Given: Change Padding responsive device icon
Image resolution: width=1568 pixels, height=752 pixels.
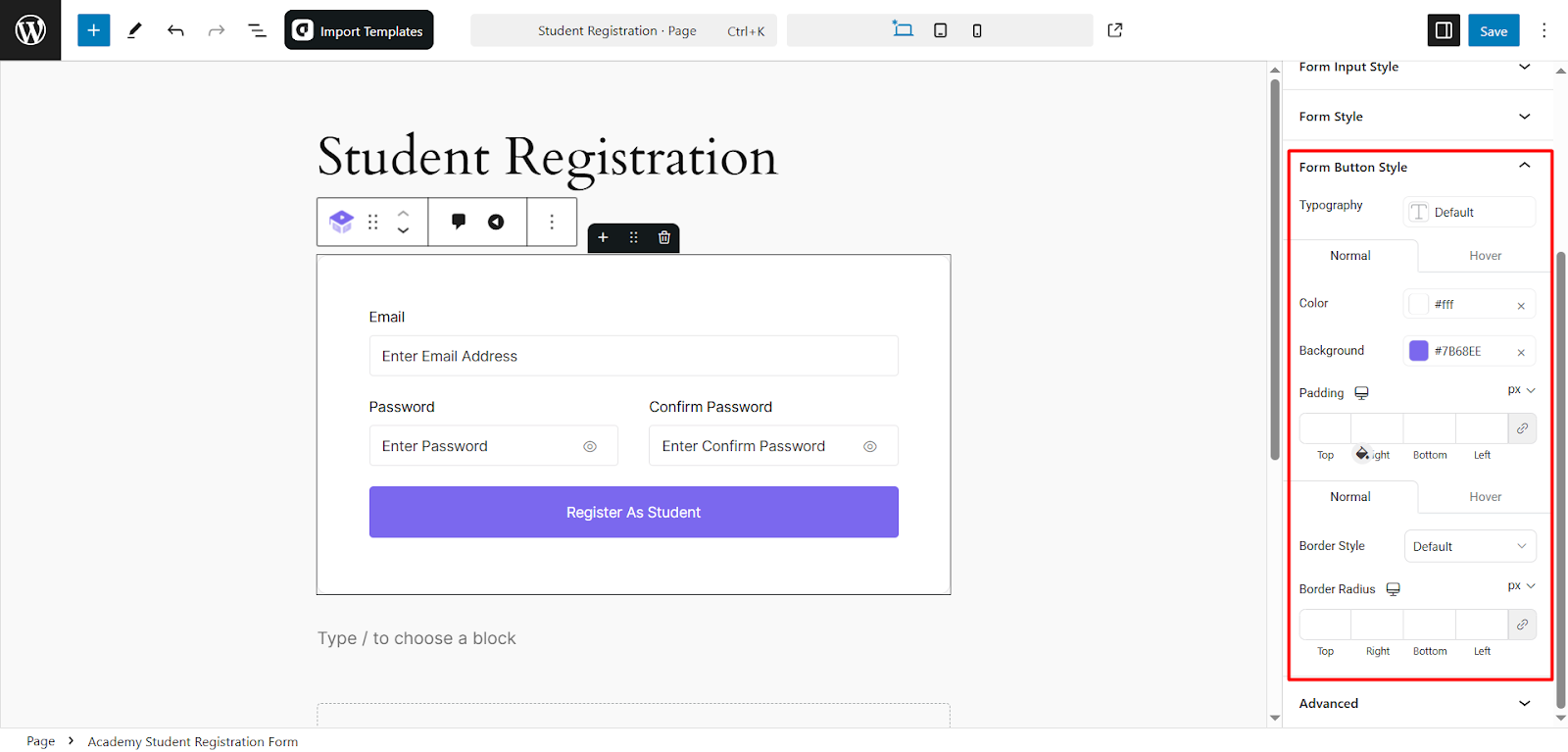Looking at the screenshot, I should coord(1361,393).
